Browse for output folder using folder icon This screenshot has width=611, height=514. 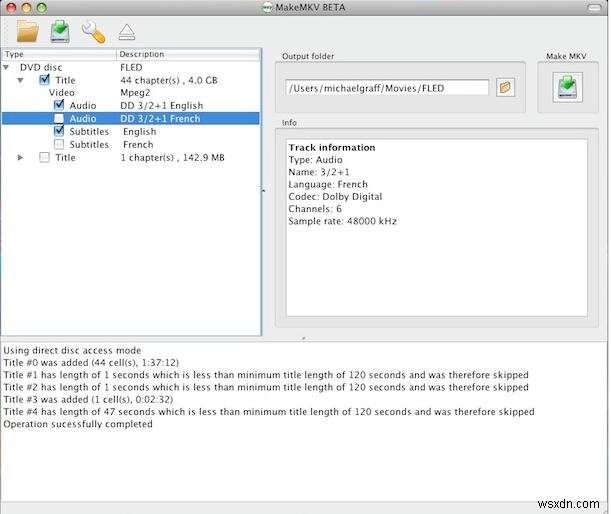[505, 87]
